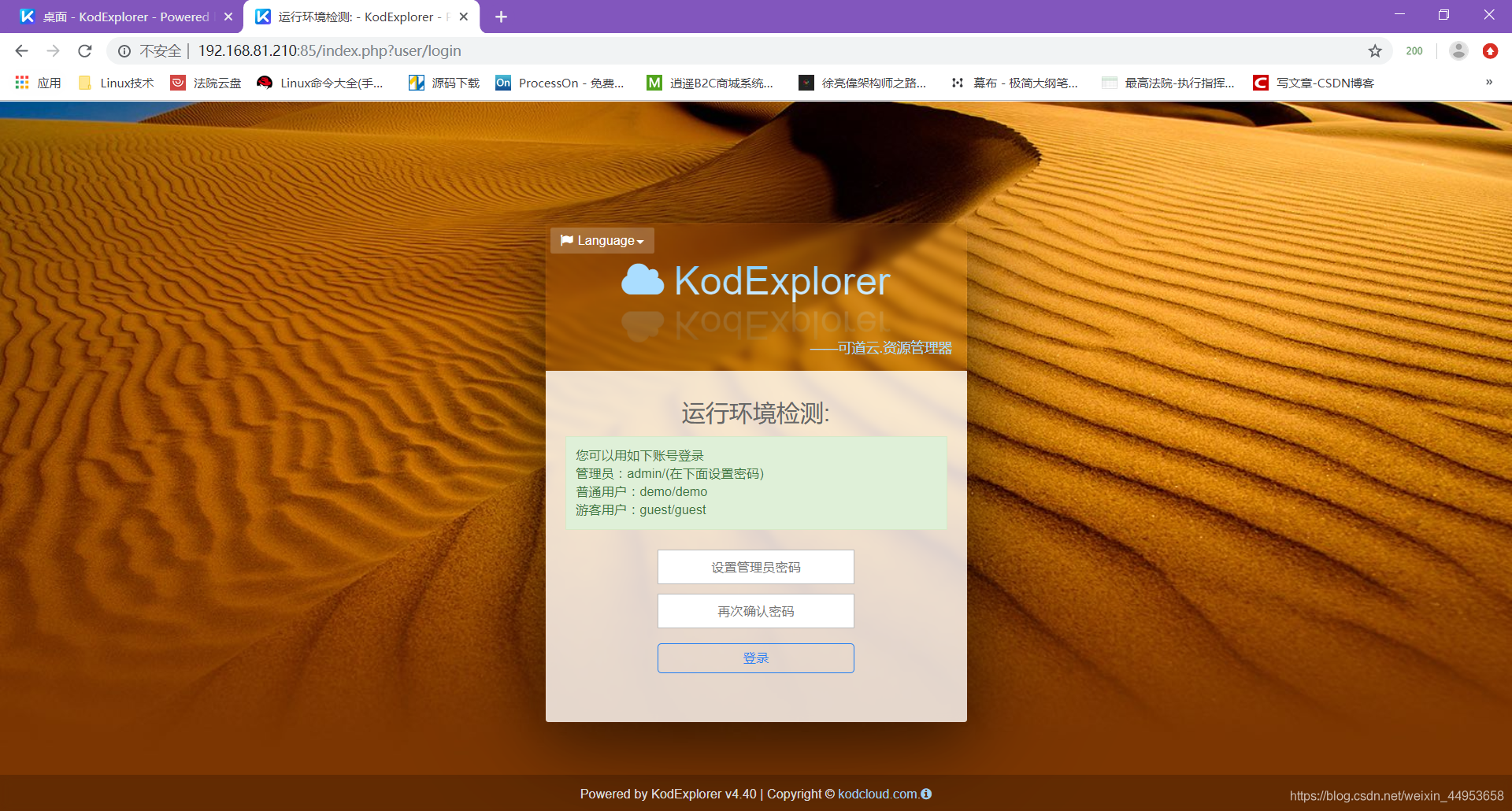Select the 运行环境检测 tab
Image resolution: width=1512 pixels, height=811 pixels.
point(353,16)
